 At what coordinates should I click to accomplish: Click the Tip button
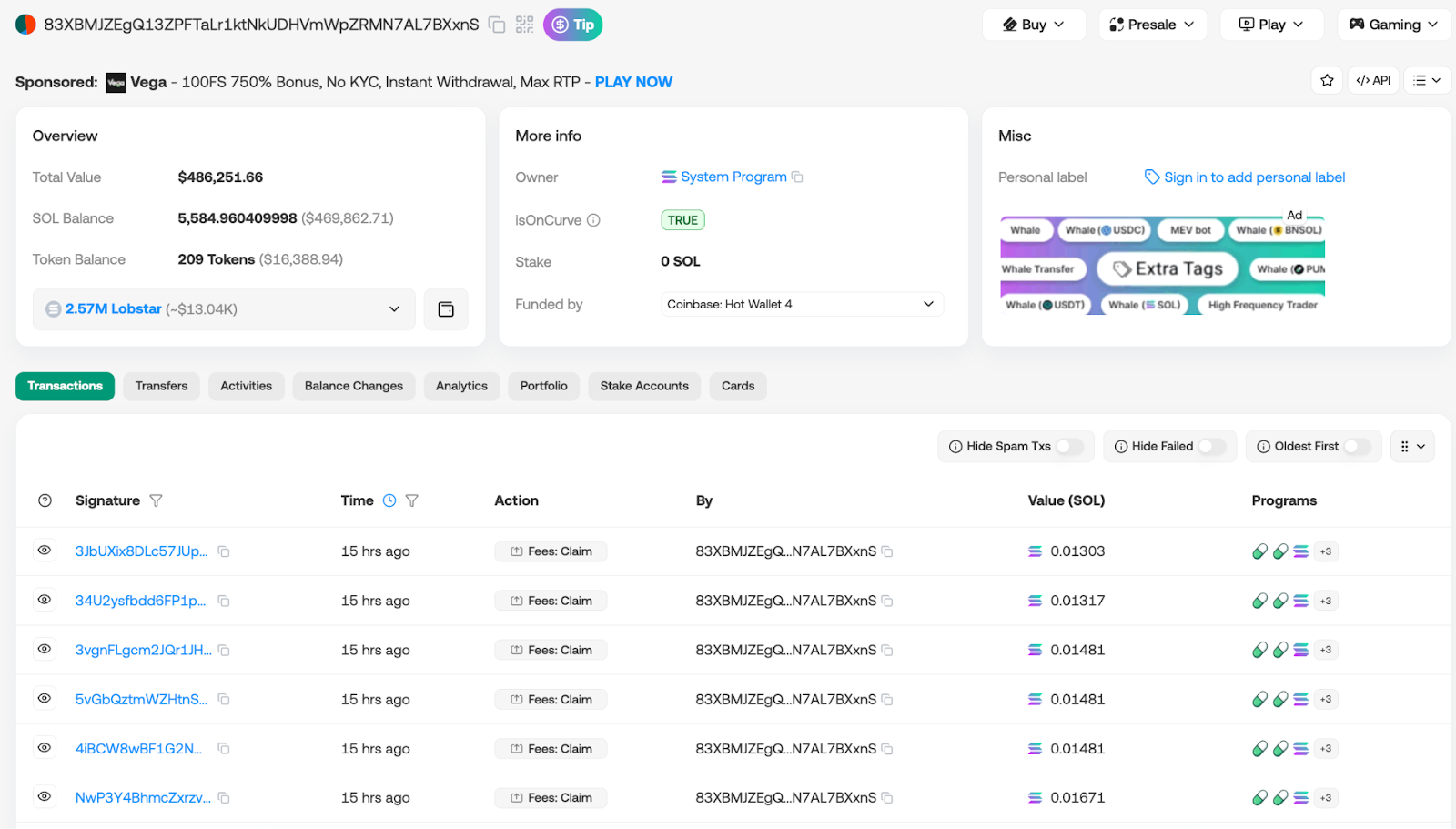572,25
